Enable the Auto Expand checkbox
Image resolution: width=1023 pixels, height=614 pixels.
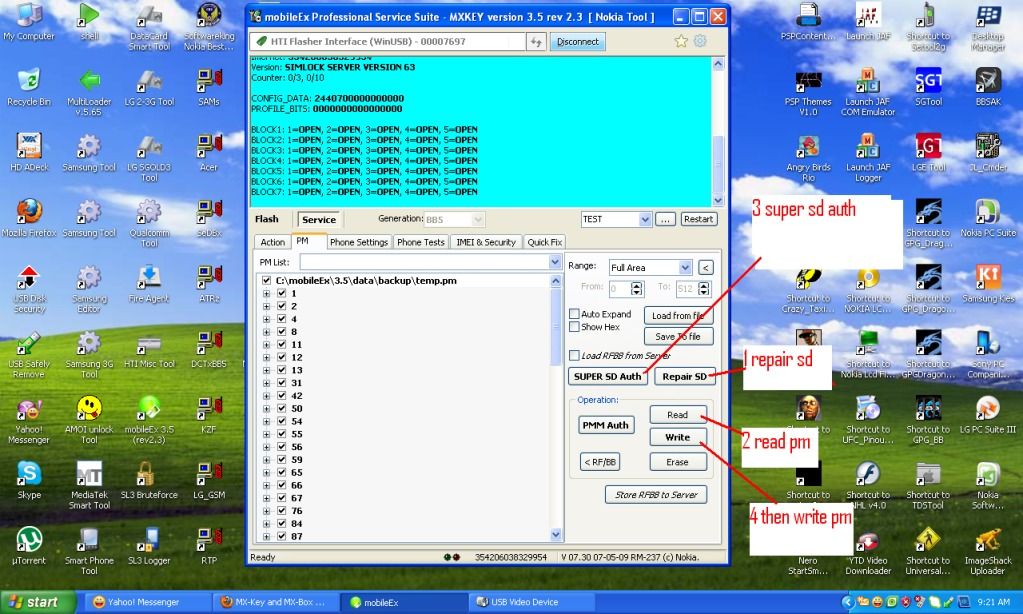coord(574,314)
